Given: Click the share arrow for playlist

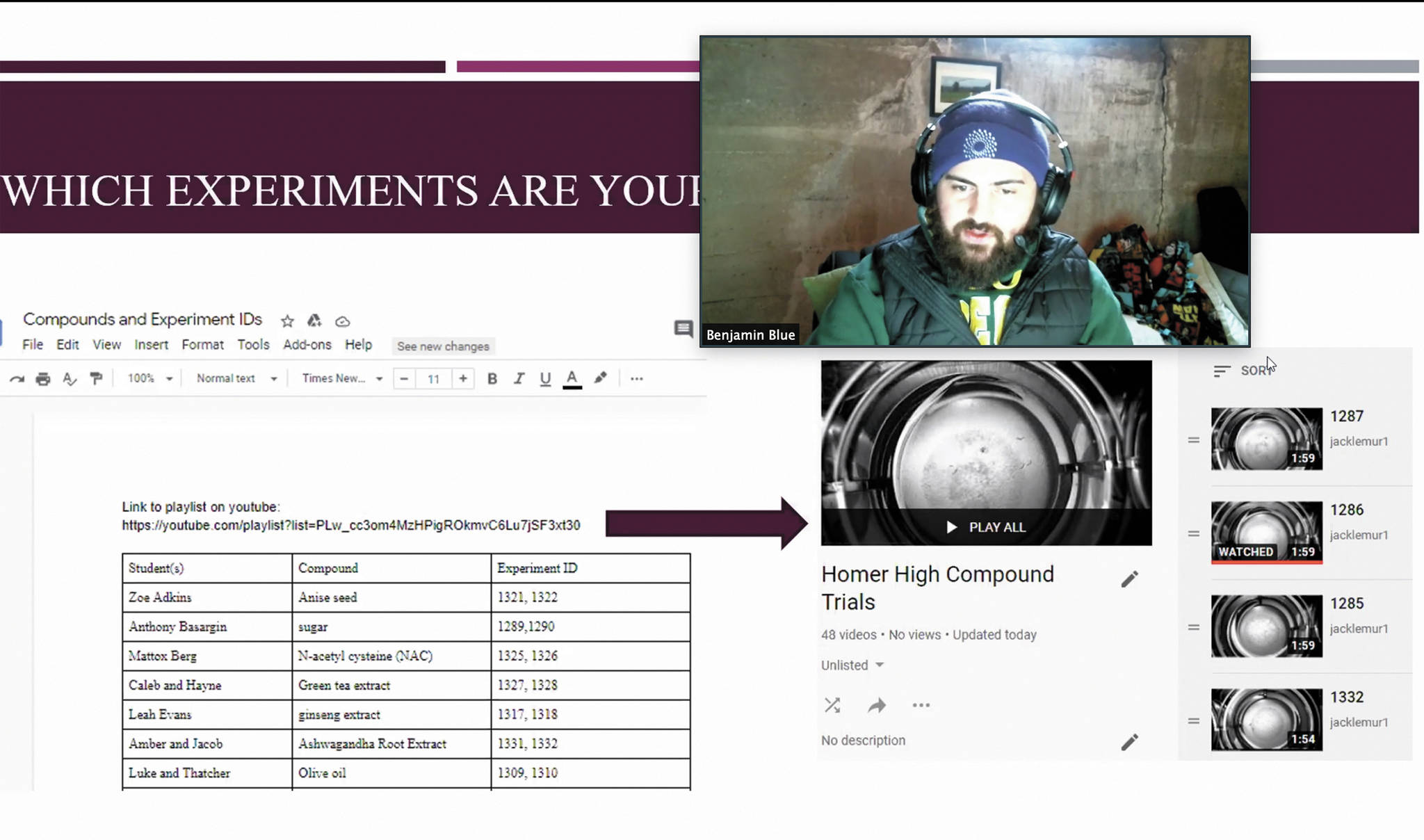Looking at the screenshot, I should click(877, 706).
